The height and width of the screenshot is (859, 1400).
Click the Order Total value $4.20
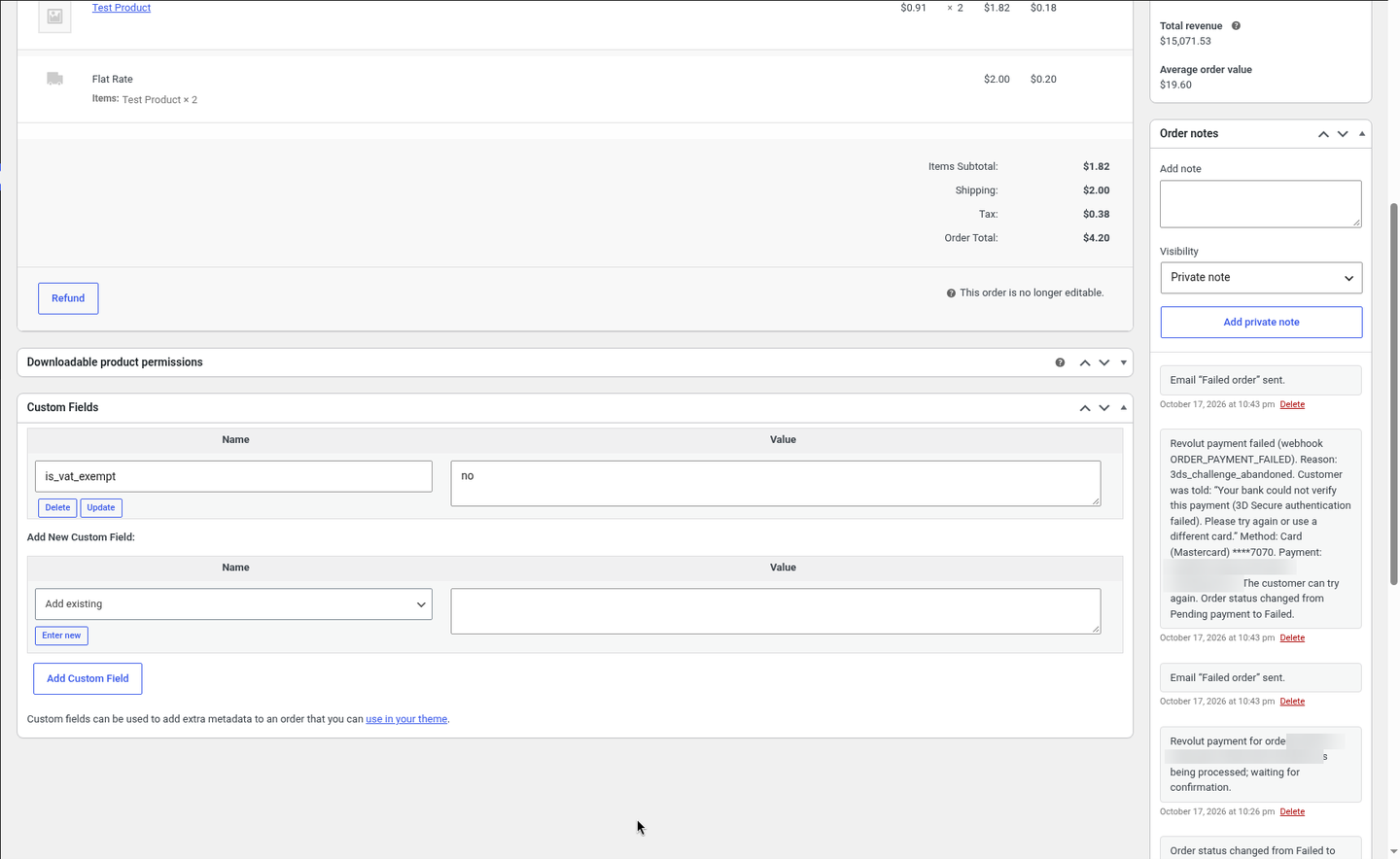click(x=1096, y=238)
